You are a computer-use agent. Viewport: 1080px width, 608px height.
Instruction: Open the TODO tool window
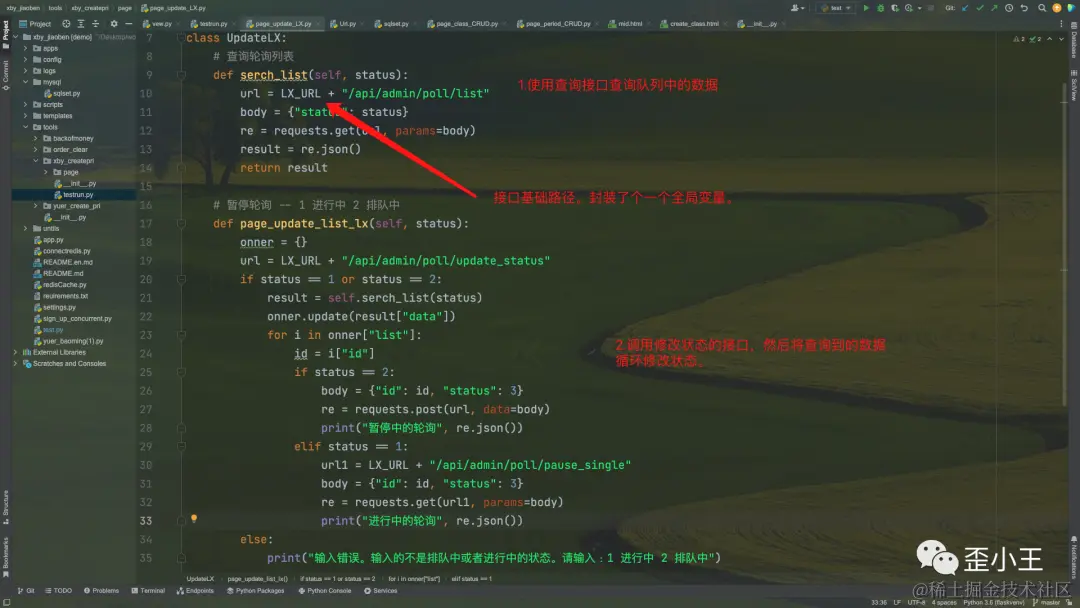59,591
